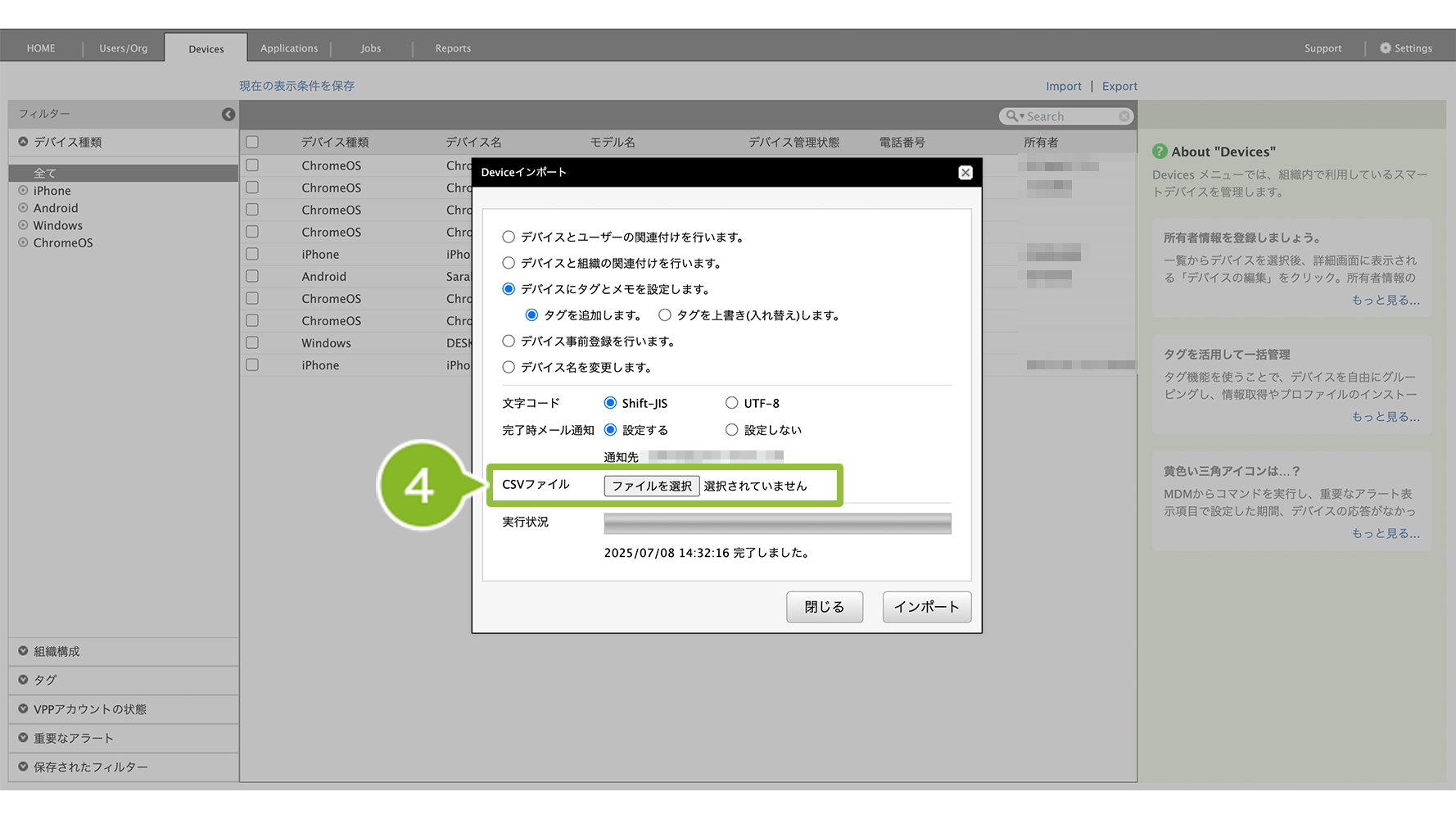Click the Export link
Viewport: 1456px width, 819px height.
1119,86
